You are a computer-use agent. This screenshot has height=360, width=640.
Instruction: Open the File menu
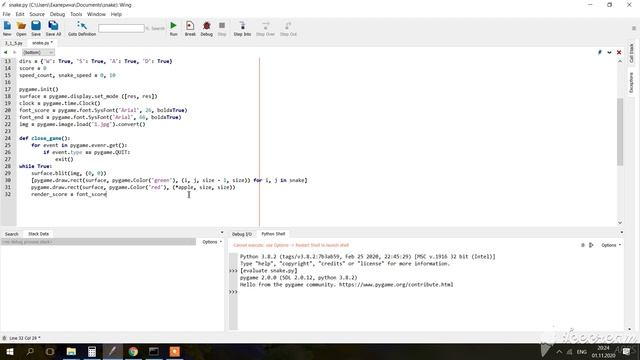[x=7, y=14]
